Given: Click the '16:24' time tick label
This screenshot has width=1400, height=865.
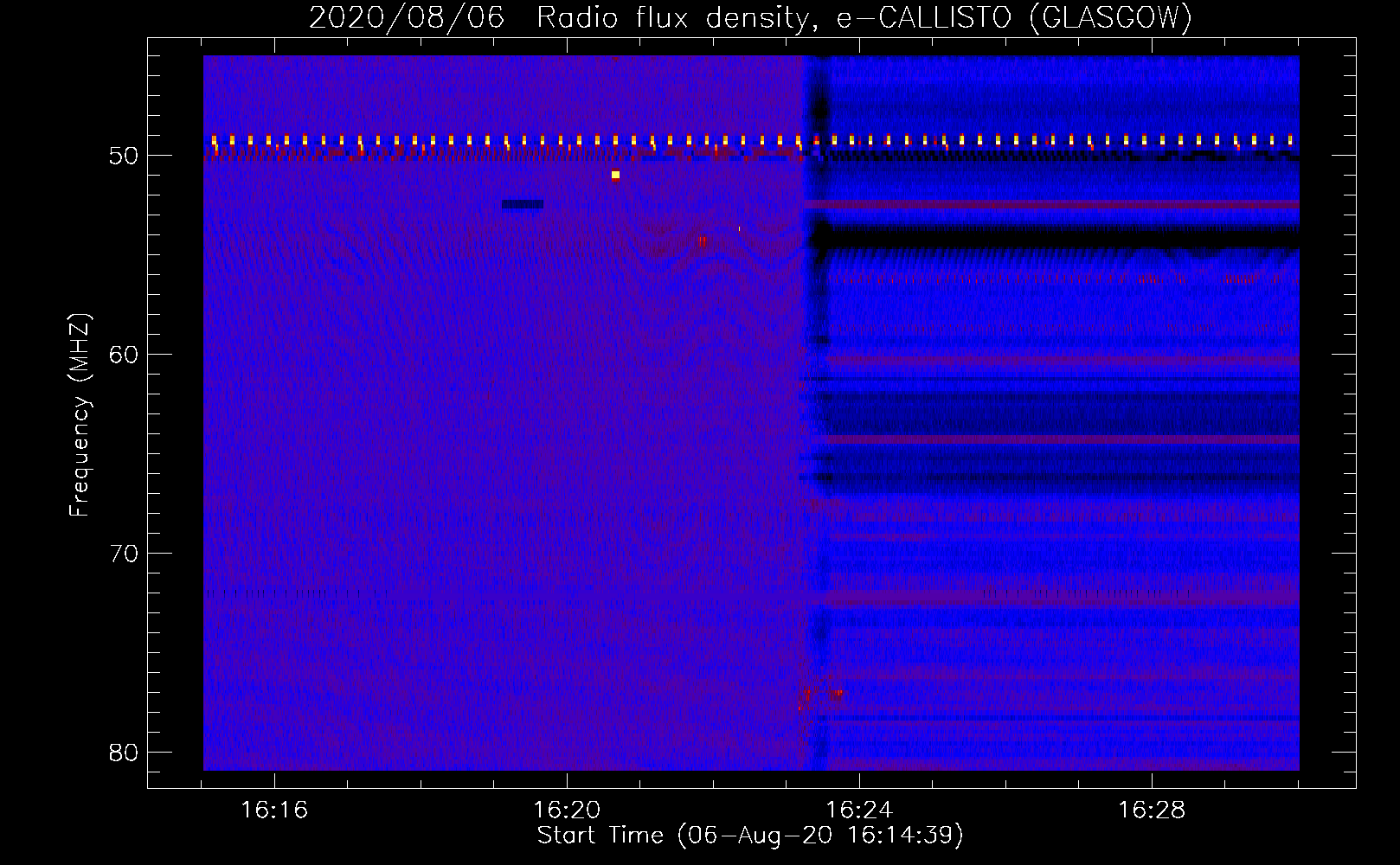Looking at the screenshot, I should click(x=859, y=811).
